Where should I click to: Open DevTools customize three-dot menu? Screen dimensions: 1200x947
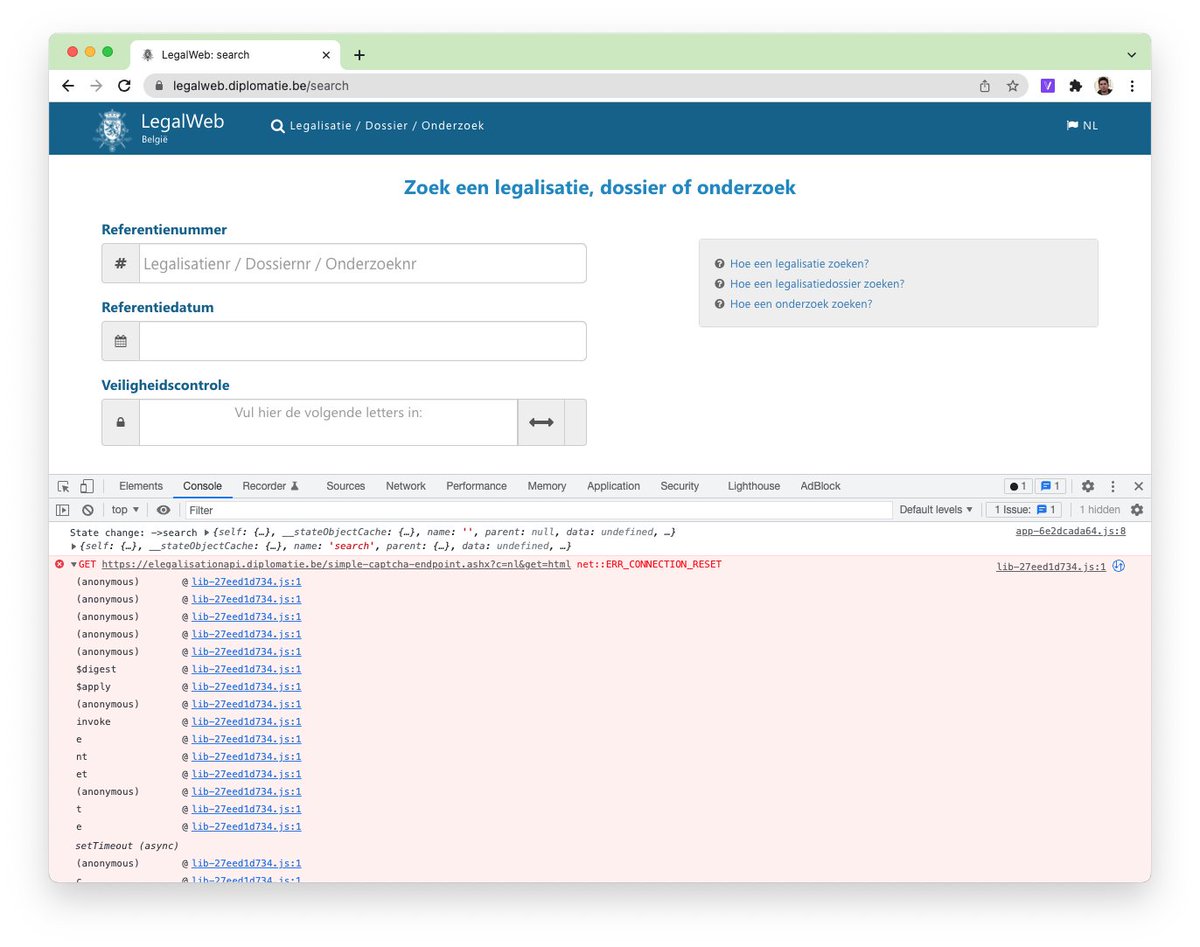[1113, 486]
